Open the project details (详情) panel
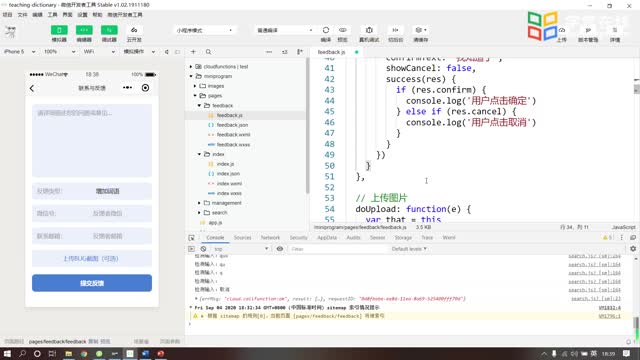 pyautogui.click(x=615, y=31)
